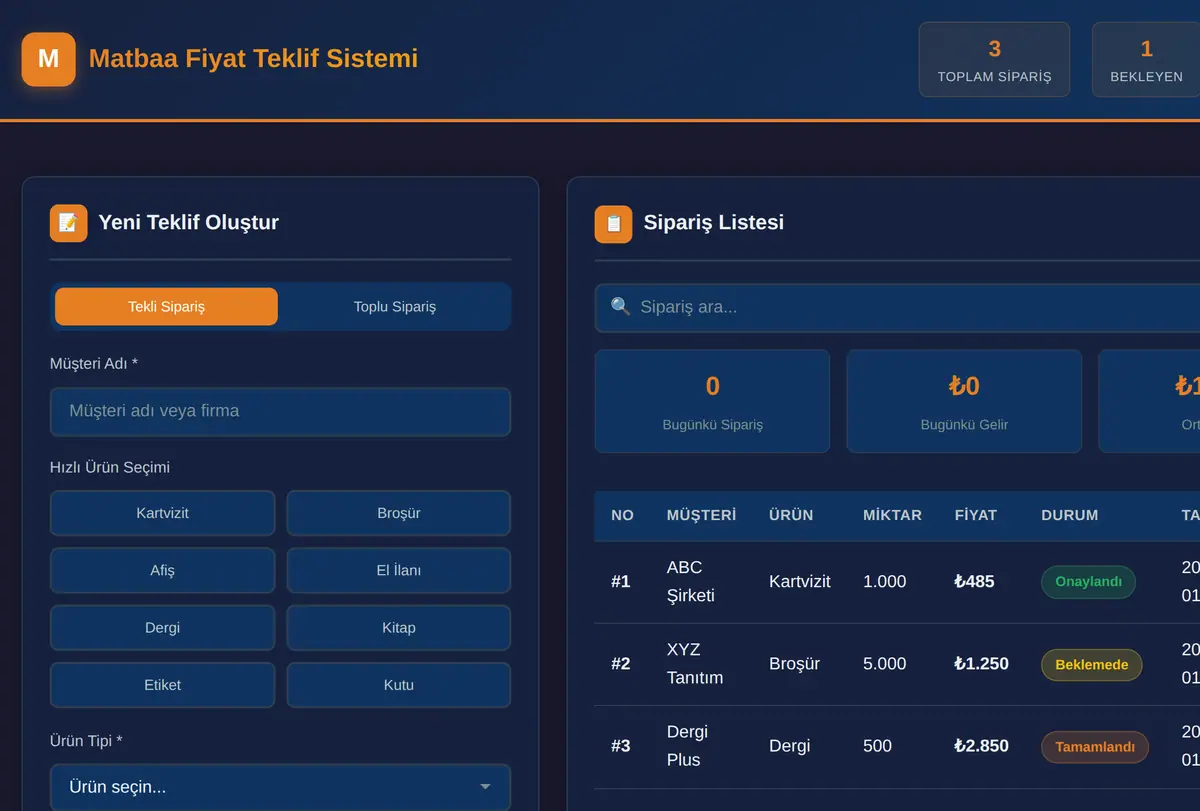Click the clipboard icon beside Sipariş Listesi
This screenshot has height=811, width=1200.
(x=614, y=223)
